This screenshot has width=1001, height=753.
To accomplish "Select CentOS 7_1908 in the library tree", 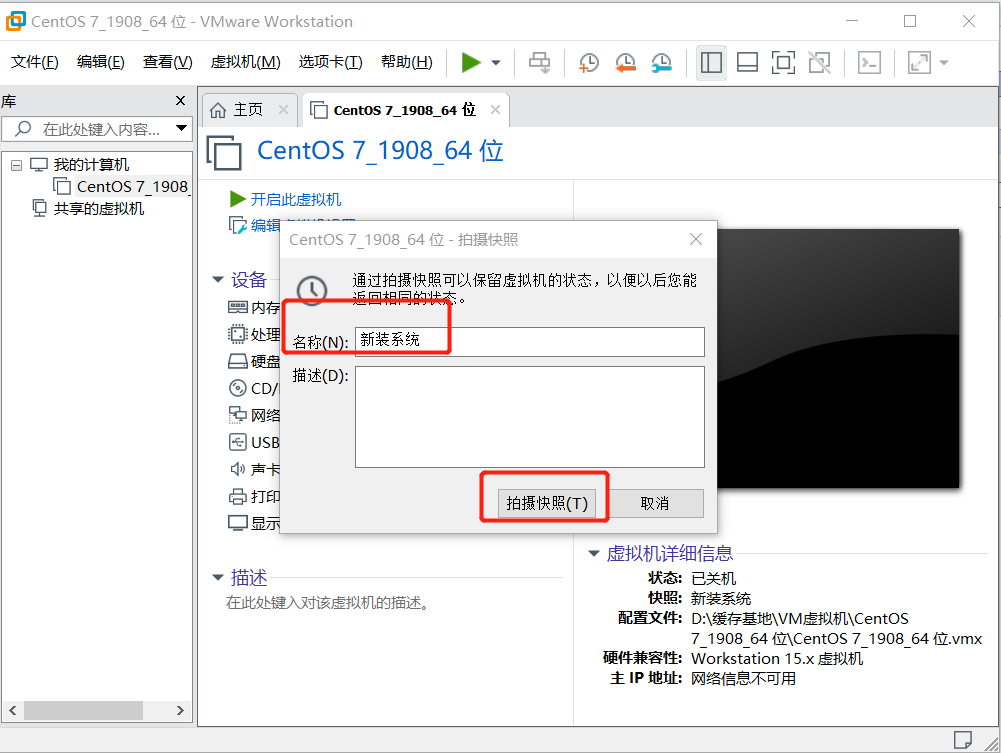I will pos(132,186).
